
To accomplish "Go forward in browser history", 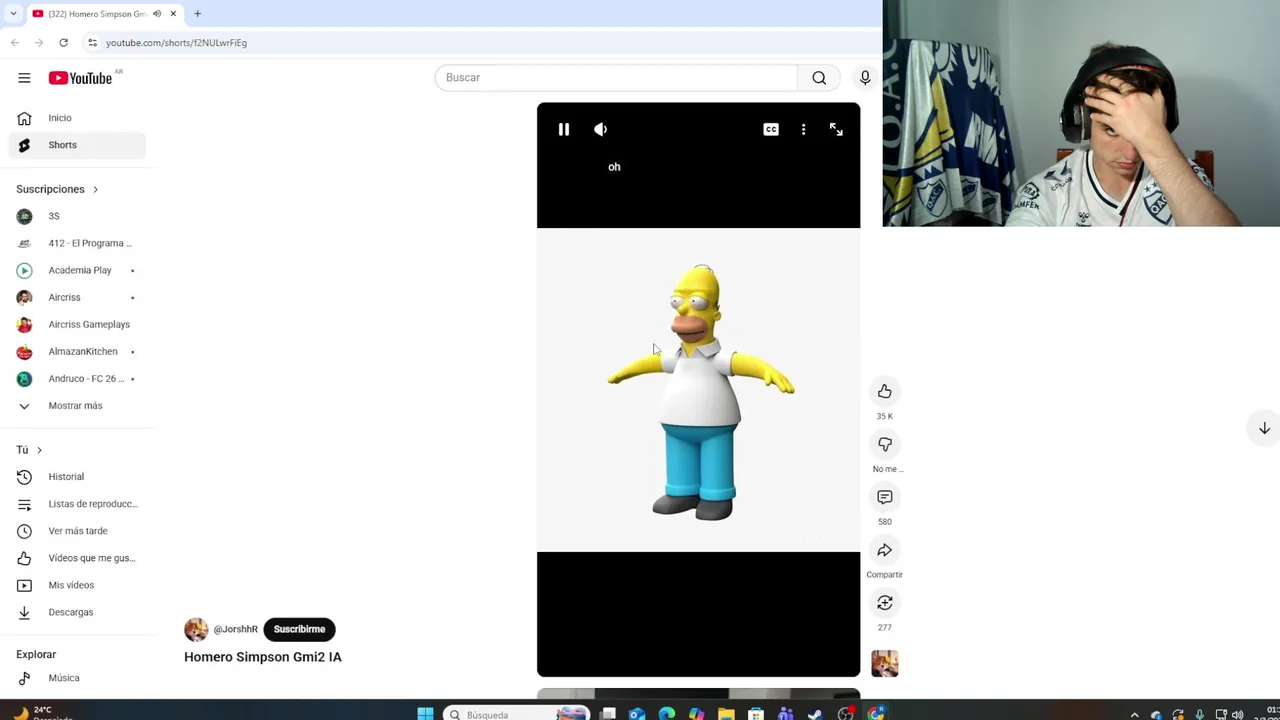I will 39,42.
